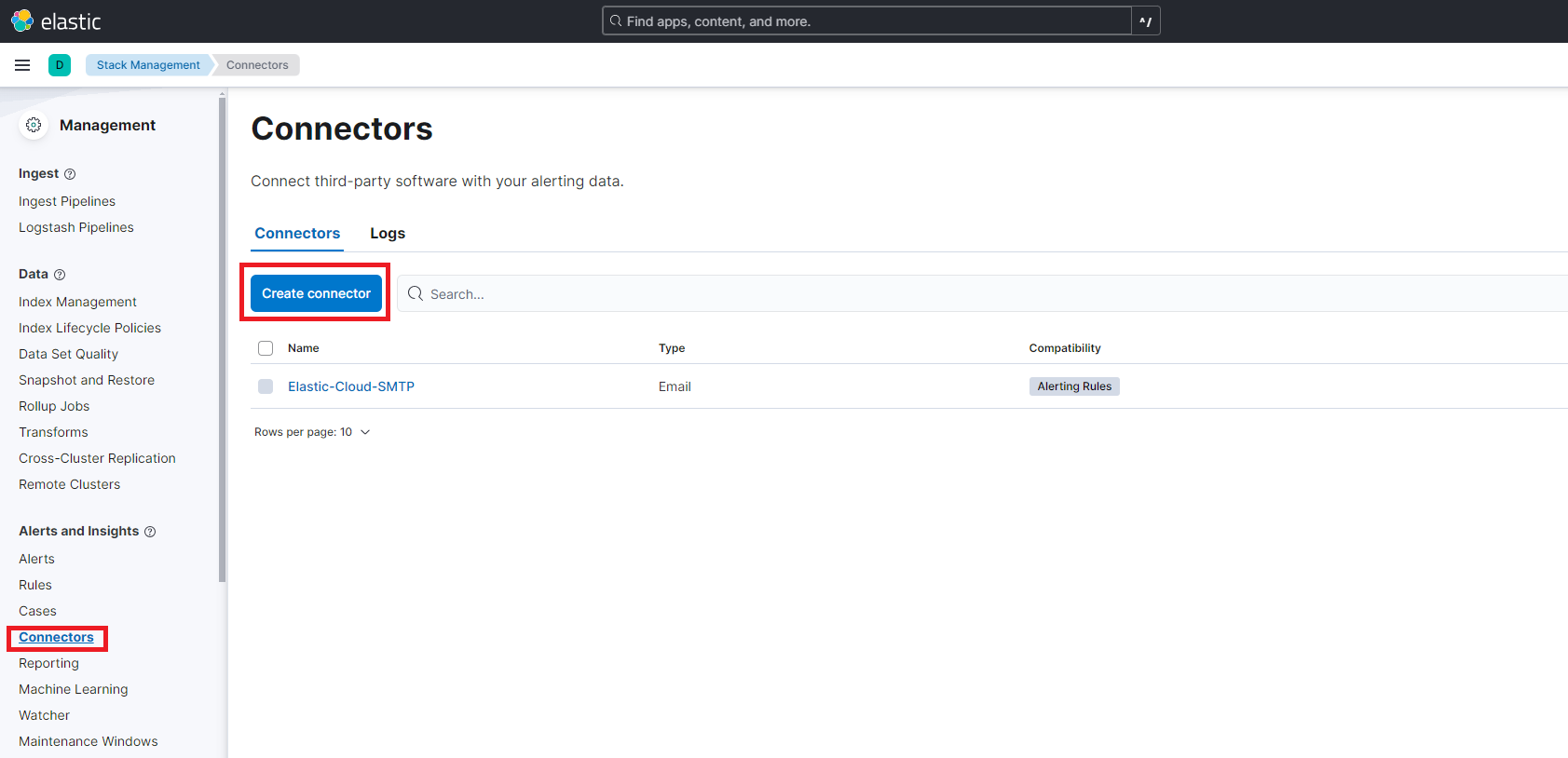
Task: Click Create connector button
Action: 316,293
